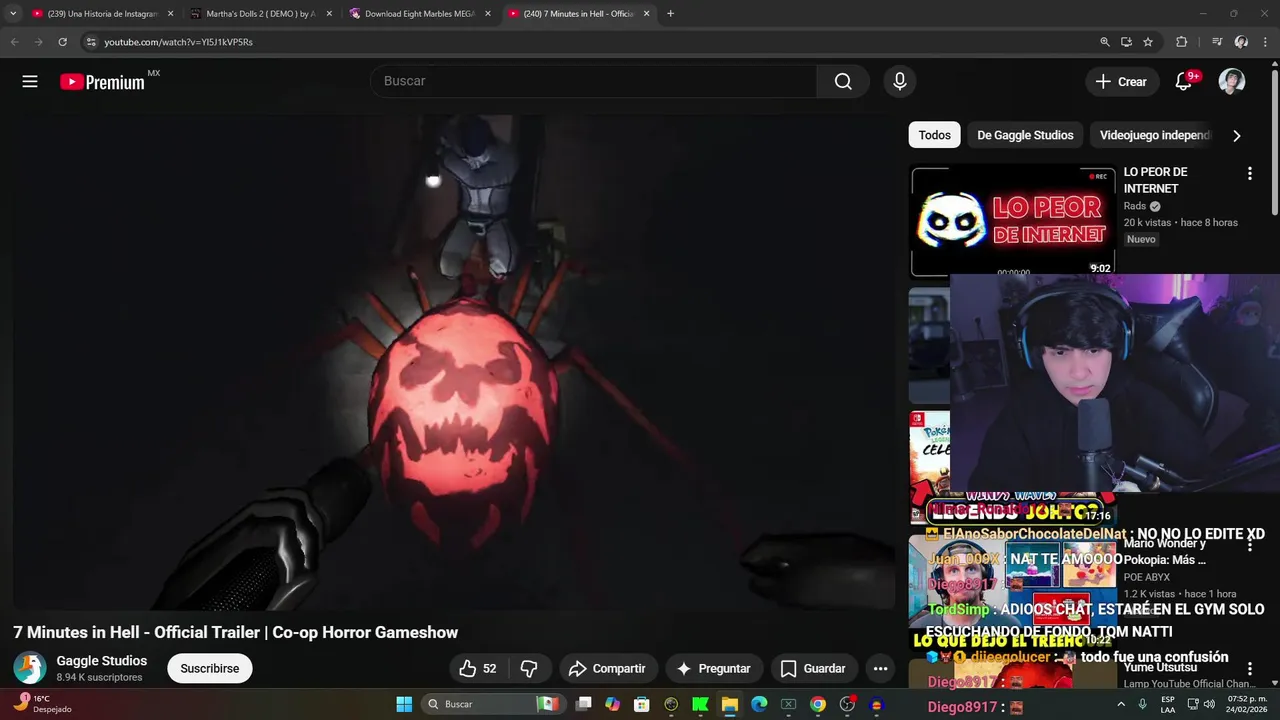This screenshot has width=1280, height=720.
Task: Go back in browser history
Action: click(14, 42)
